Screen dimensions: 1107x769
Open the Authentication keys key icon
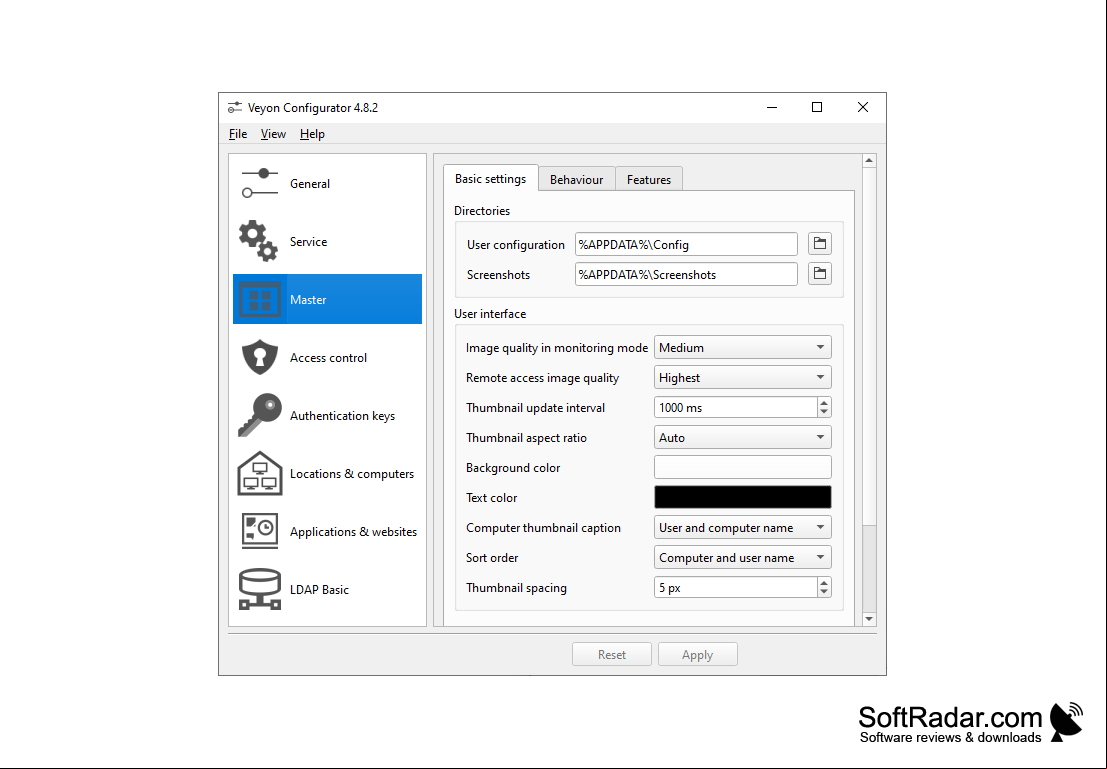(x=260, y=415)
